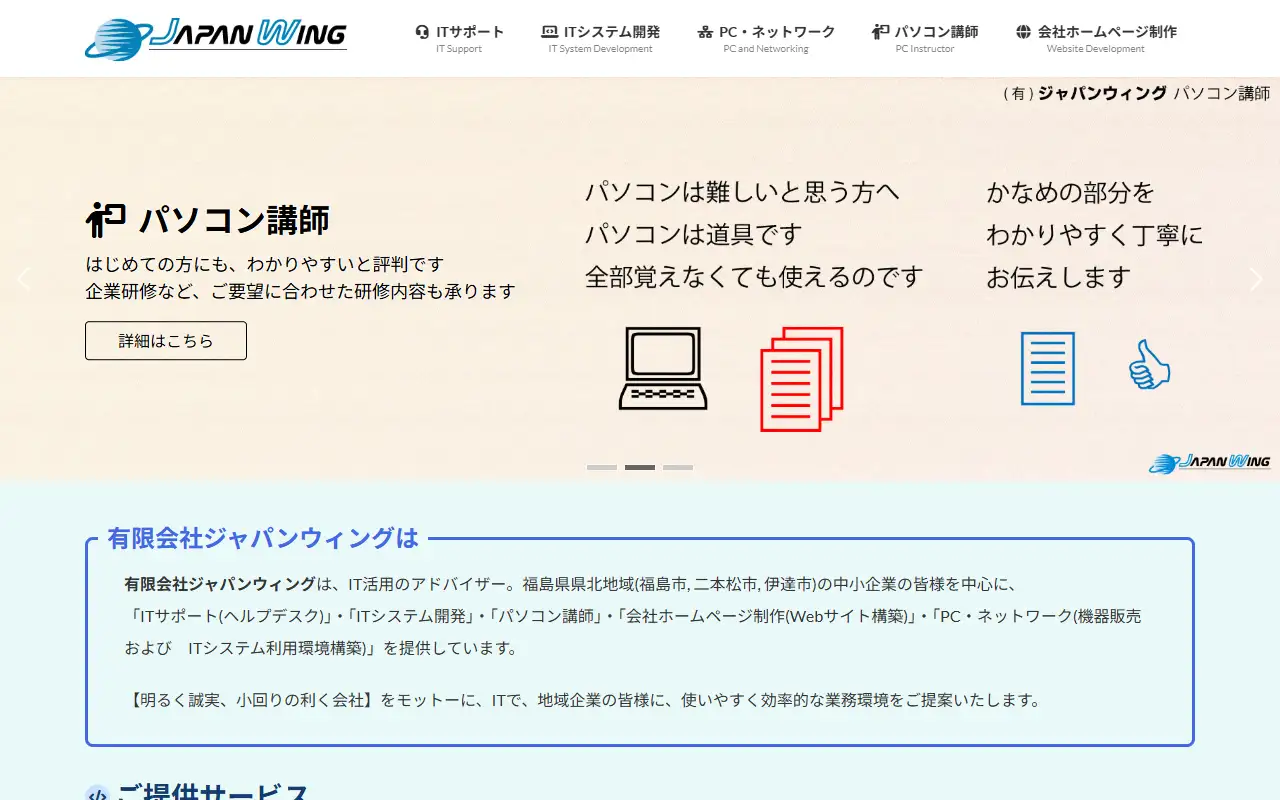The height and width of the screenshot is (800, 1280).
Task: Select the first carousel indicator
Action: tap(602, 467)
